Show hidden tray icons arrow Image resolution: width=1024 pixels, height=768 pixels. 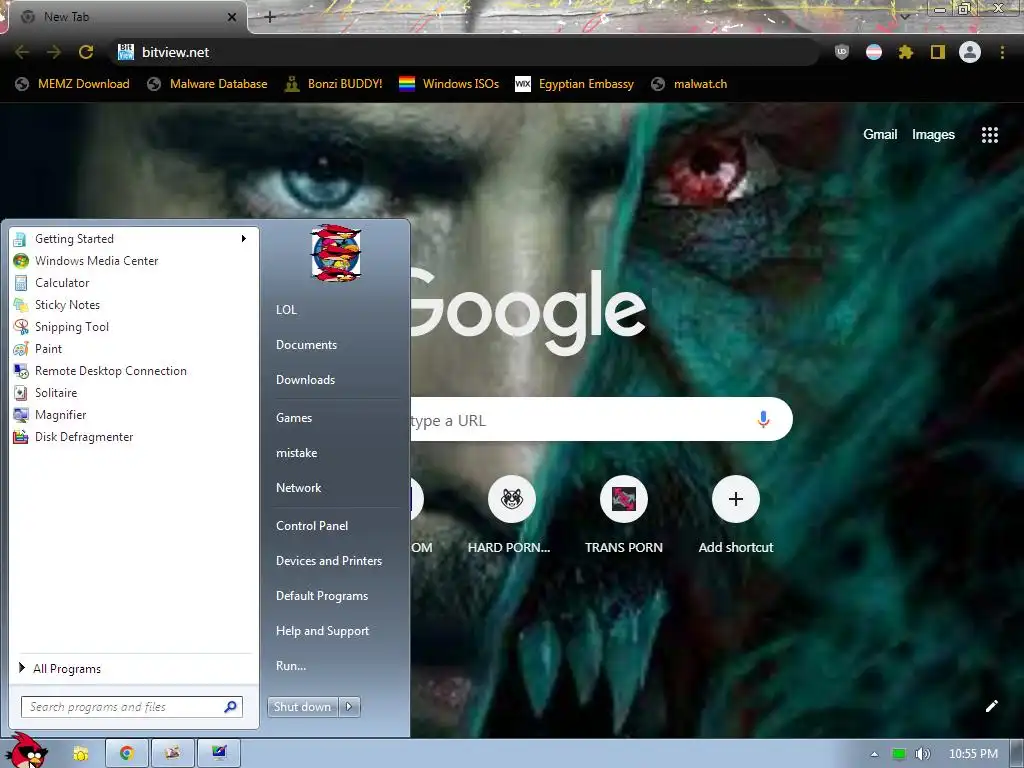point(874,754)
